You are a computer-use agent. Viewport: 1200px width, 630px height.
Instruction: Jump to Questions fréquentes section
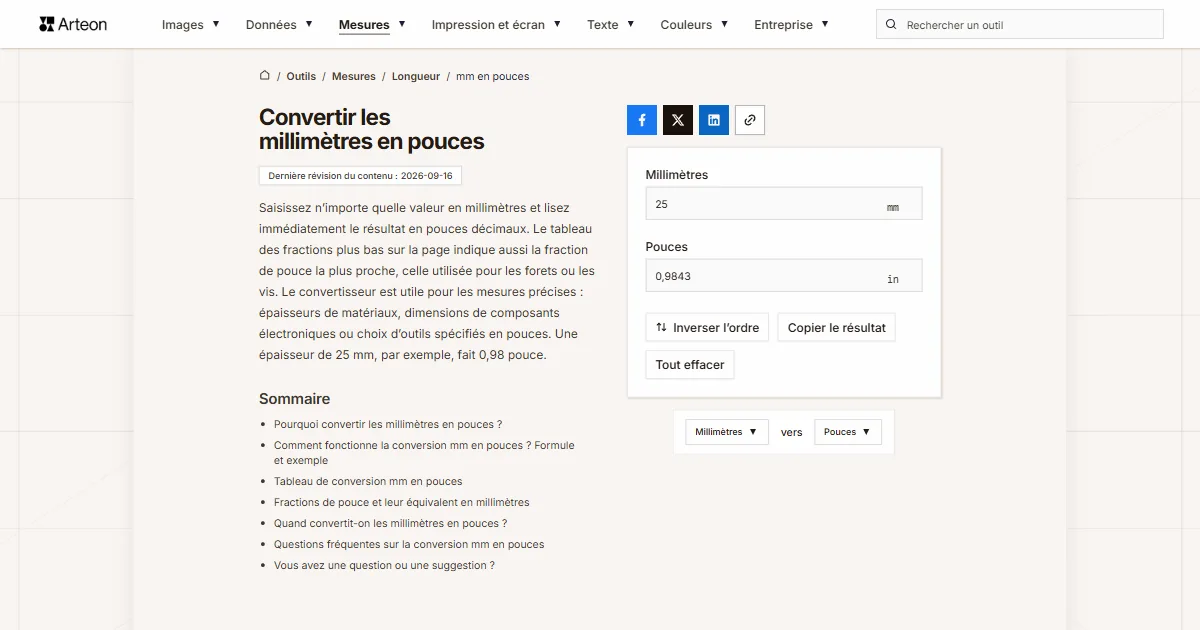[x=409, y=544]
